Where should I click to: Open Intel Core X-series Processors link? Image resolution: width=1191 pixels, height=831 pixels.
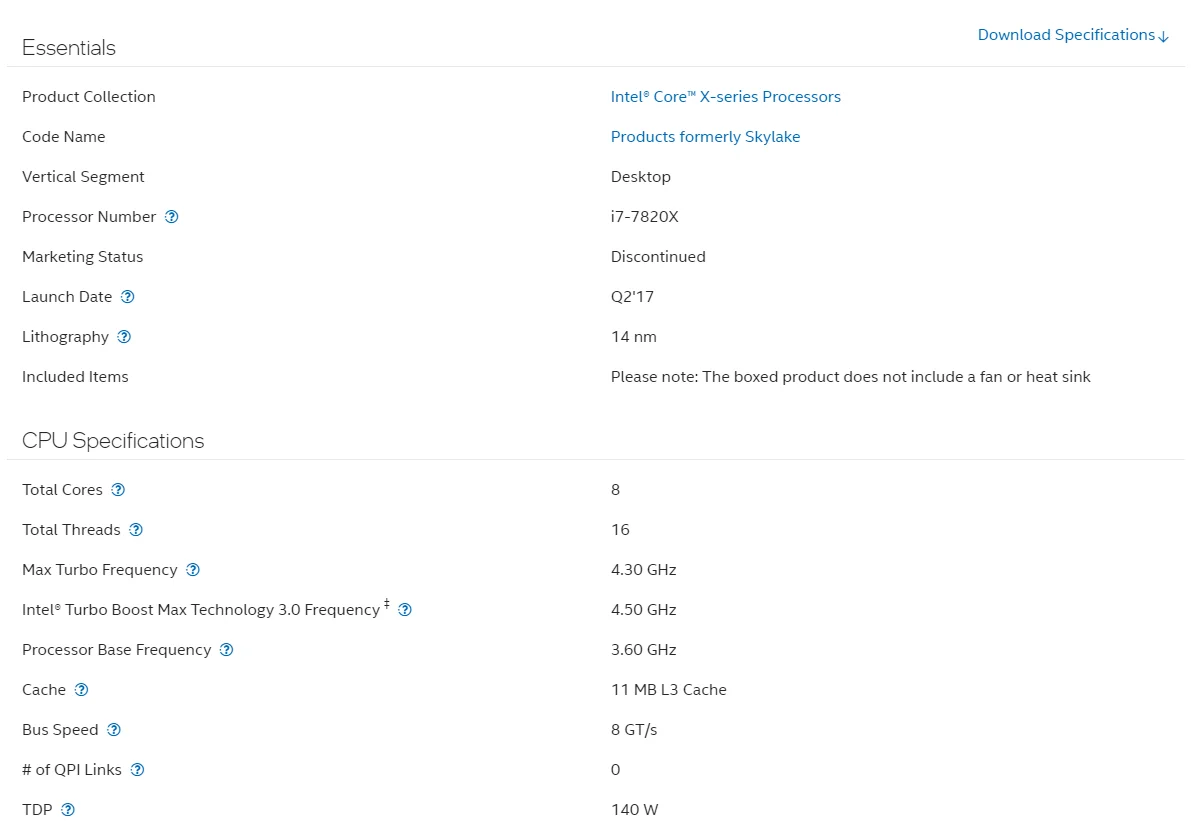[x=725, y=97]
